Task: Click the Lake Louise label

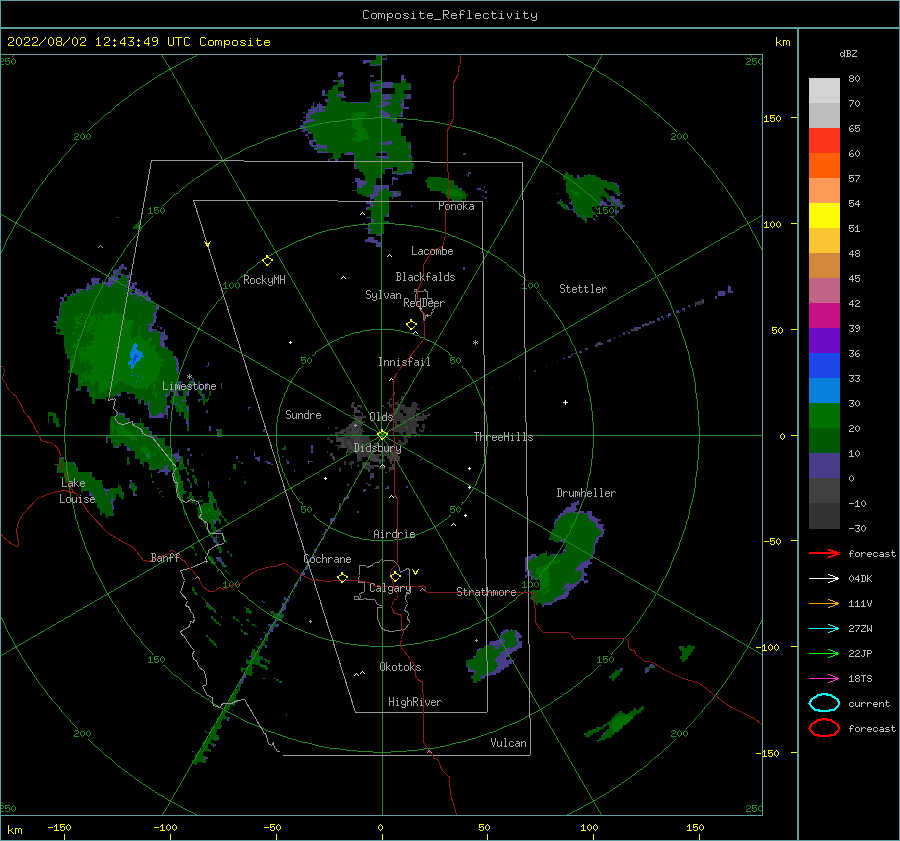Action: click(x=77, y=491)
